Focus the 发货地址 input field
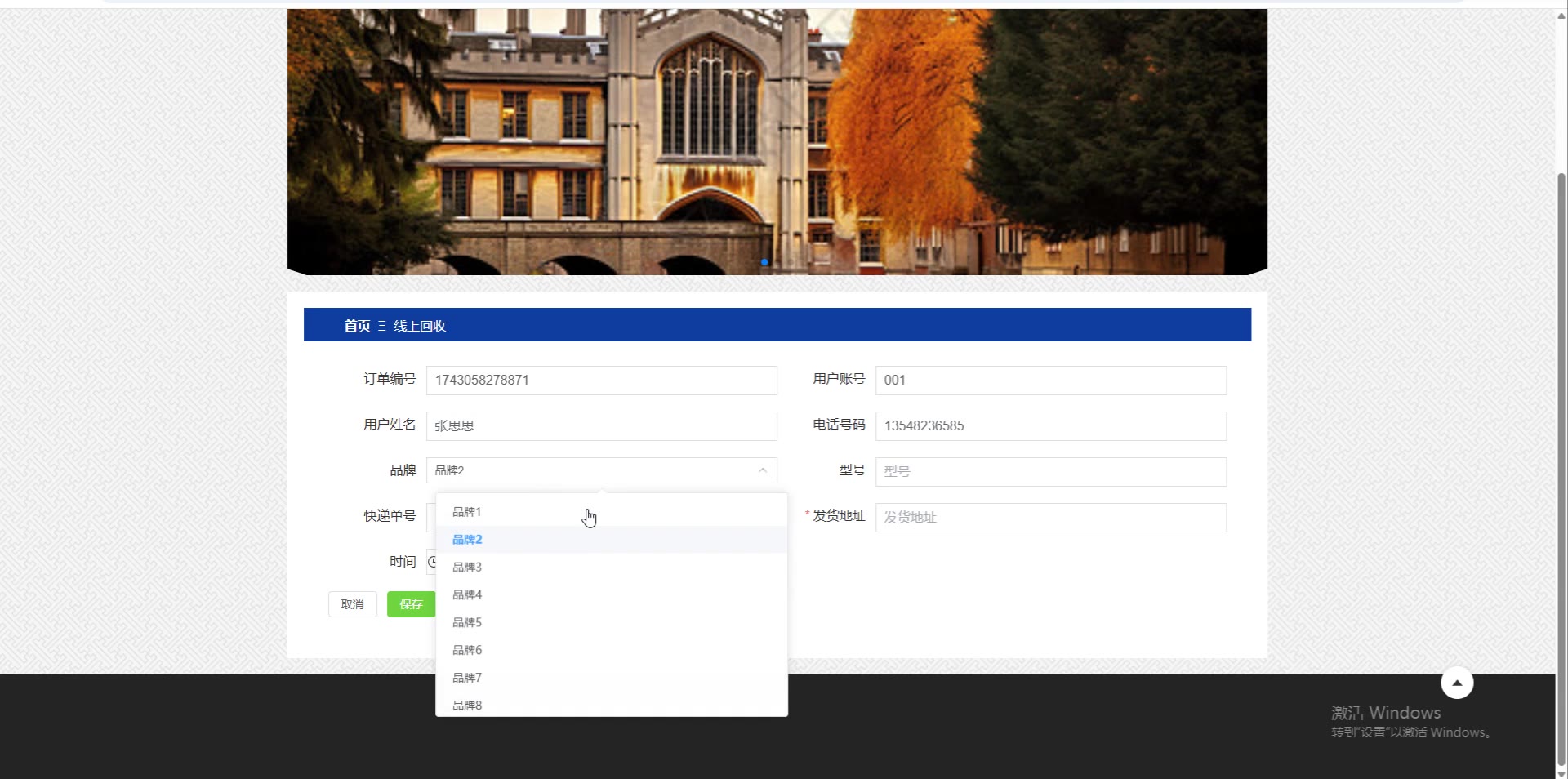 point(1051,518)
